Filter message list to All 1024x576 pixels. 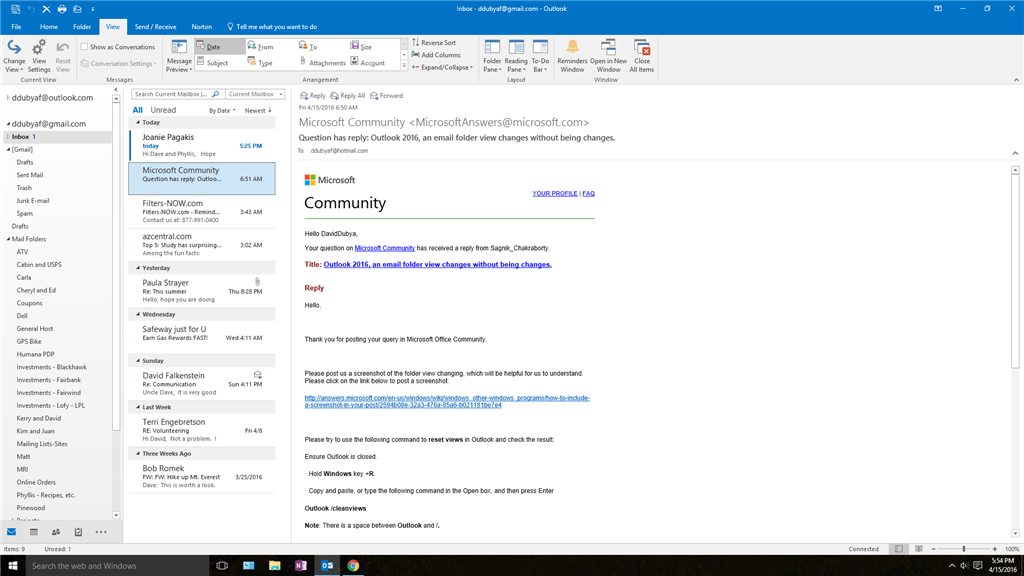[137, 110]
